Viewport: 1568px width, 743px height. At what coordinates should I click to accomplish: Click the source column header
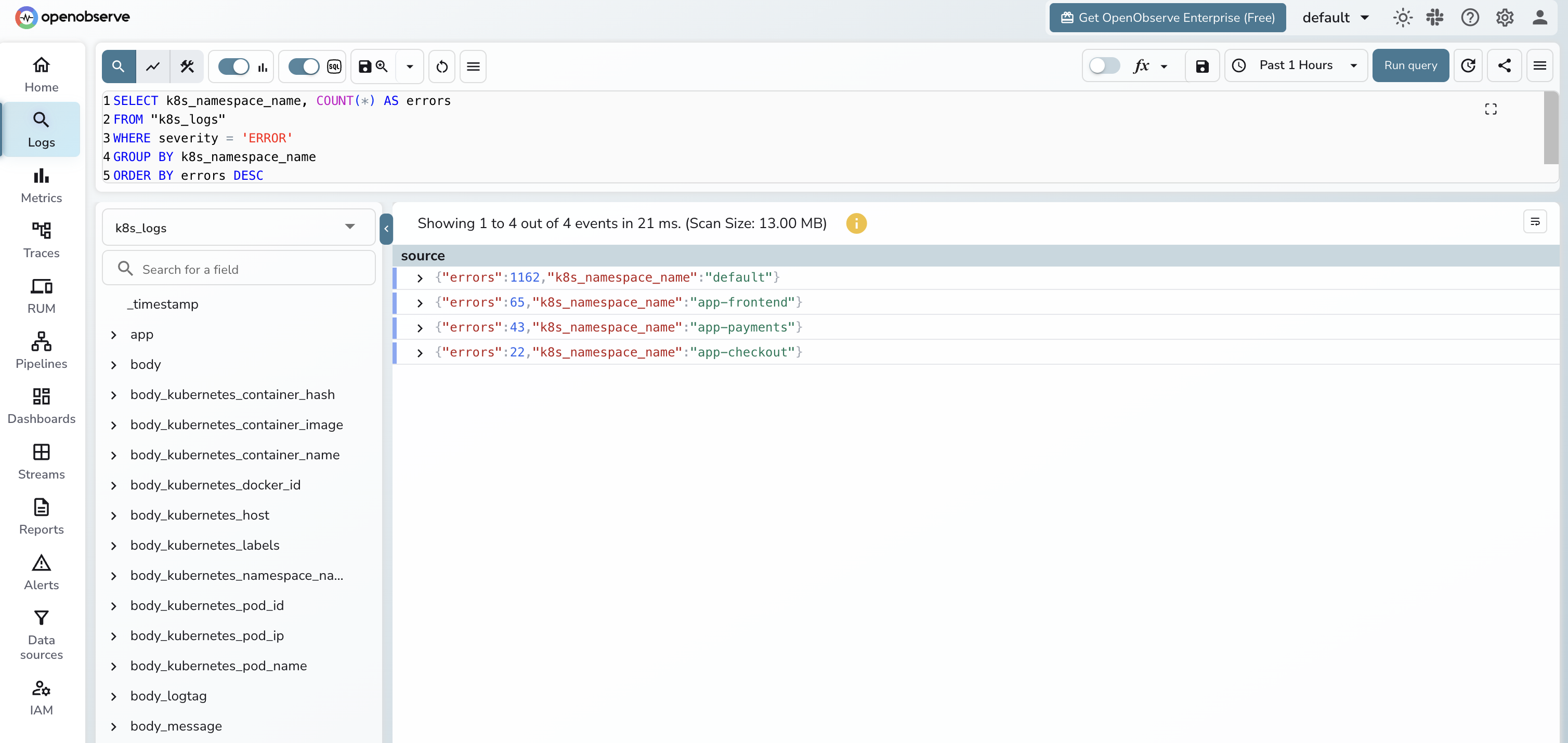coord(423,256)
